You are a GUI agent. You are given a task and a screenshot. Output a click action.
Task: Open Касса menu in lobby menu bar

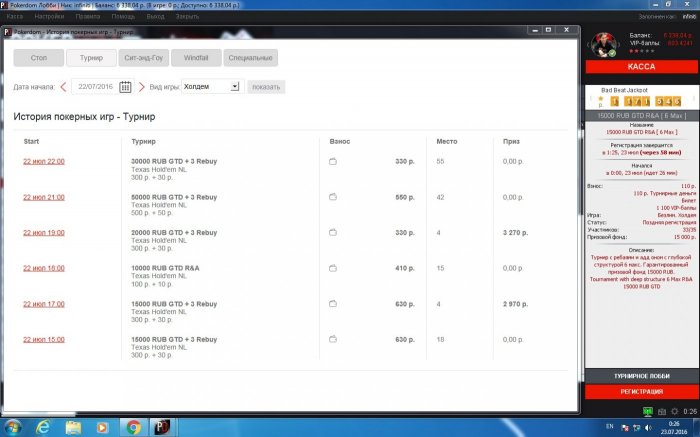15,17
